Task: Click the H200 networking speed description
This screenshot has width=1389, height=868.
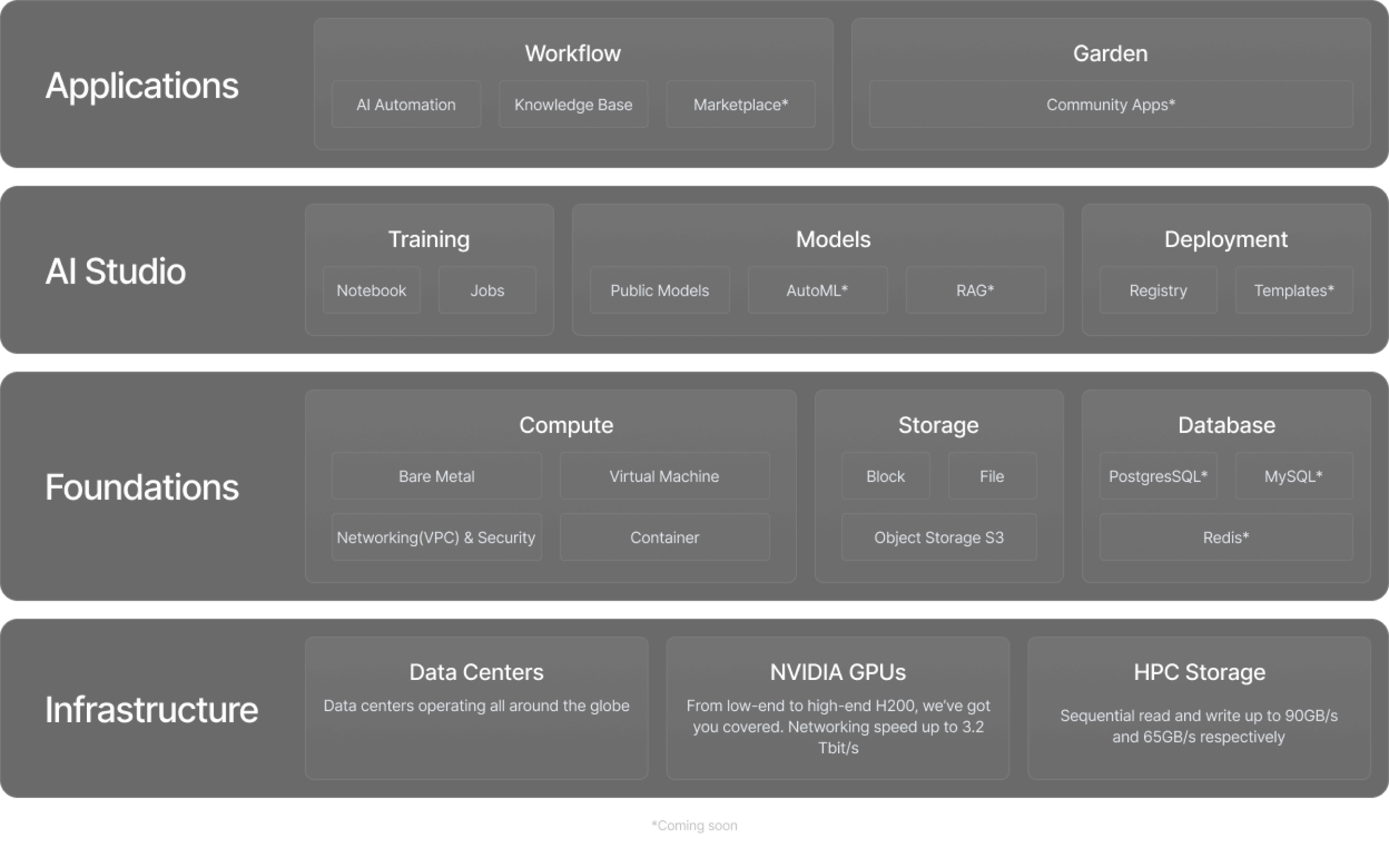Action: pyautogui.click(x=838, y=726)
